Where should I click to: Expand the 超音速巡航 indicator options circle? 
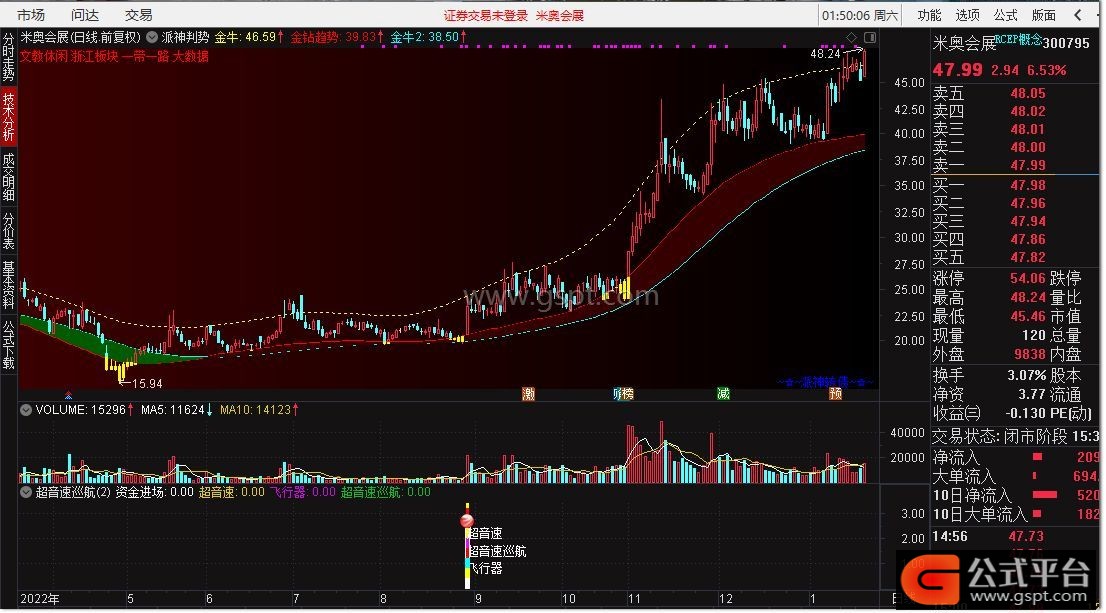tap(26, 492)
